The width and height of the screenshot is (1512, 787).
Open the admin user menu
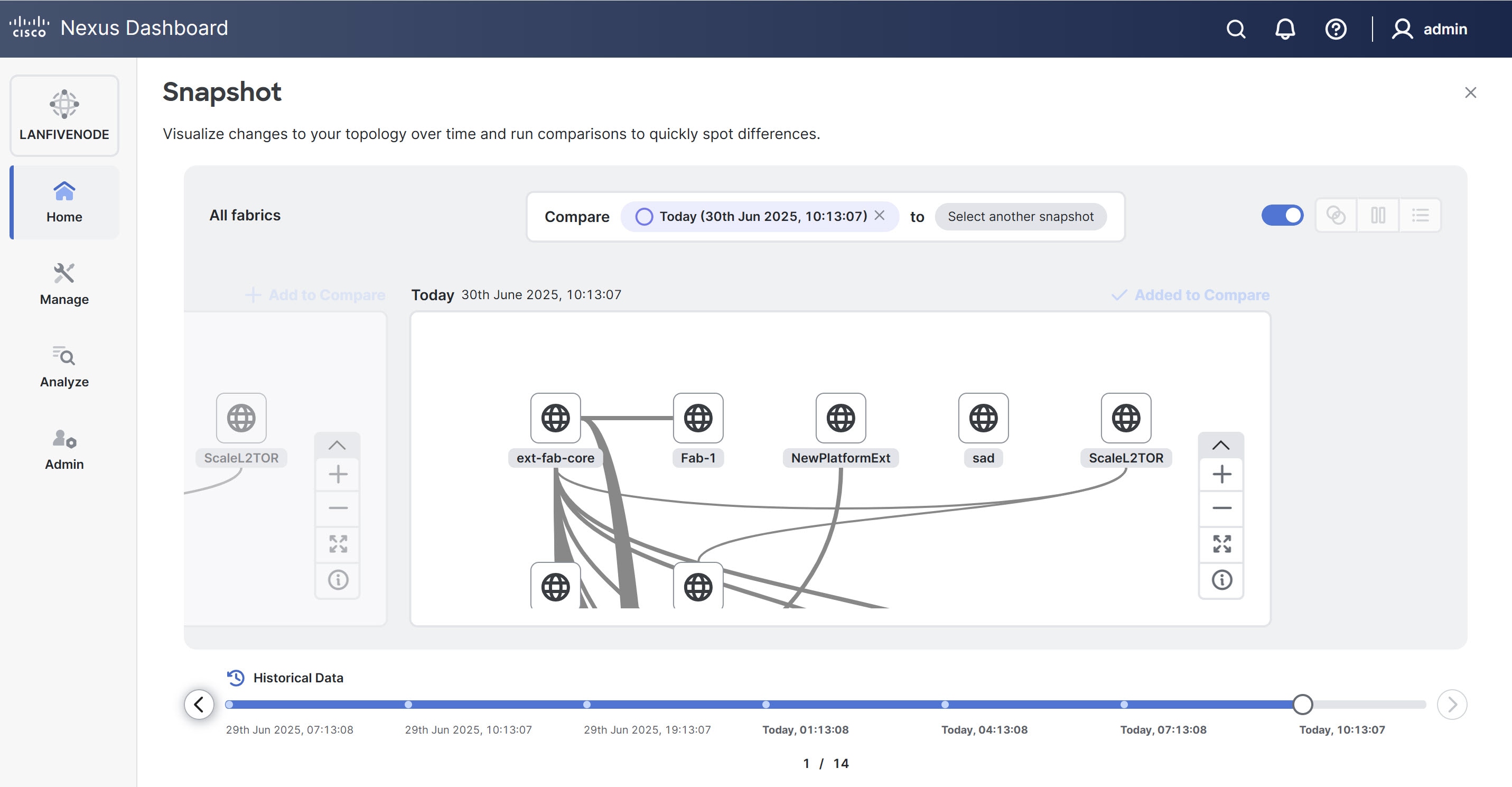coord(1429,29)
